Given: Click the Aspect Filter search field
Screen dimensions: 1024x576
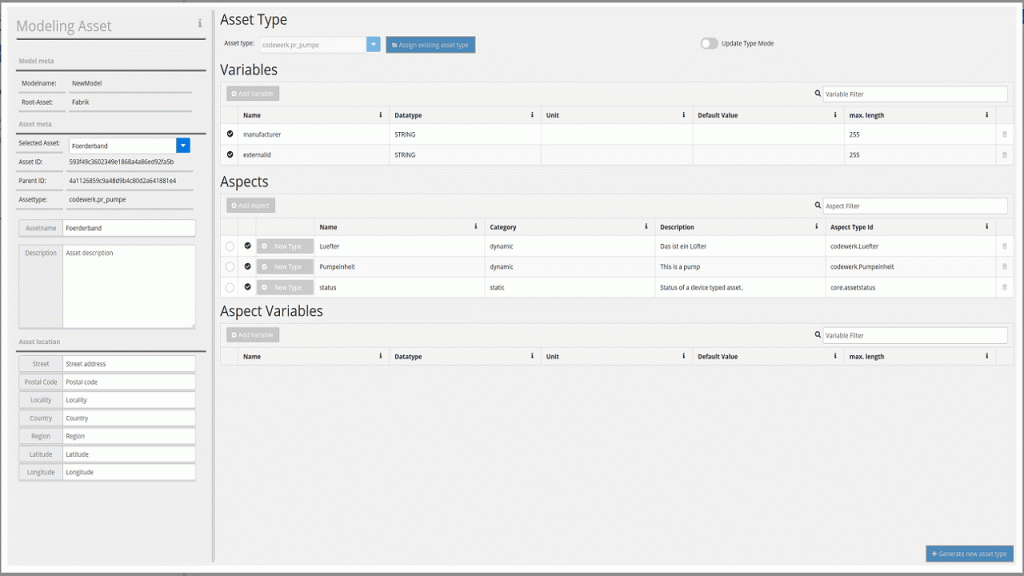Looking at the screenshot, I should coord(914,206).
